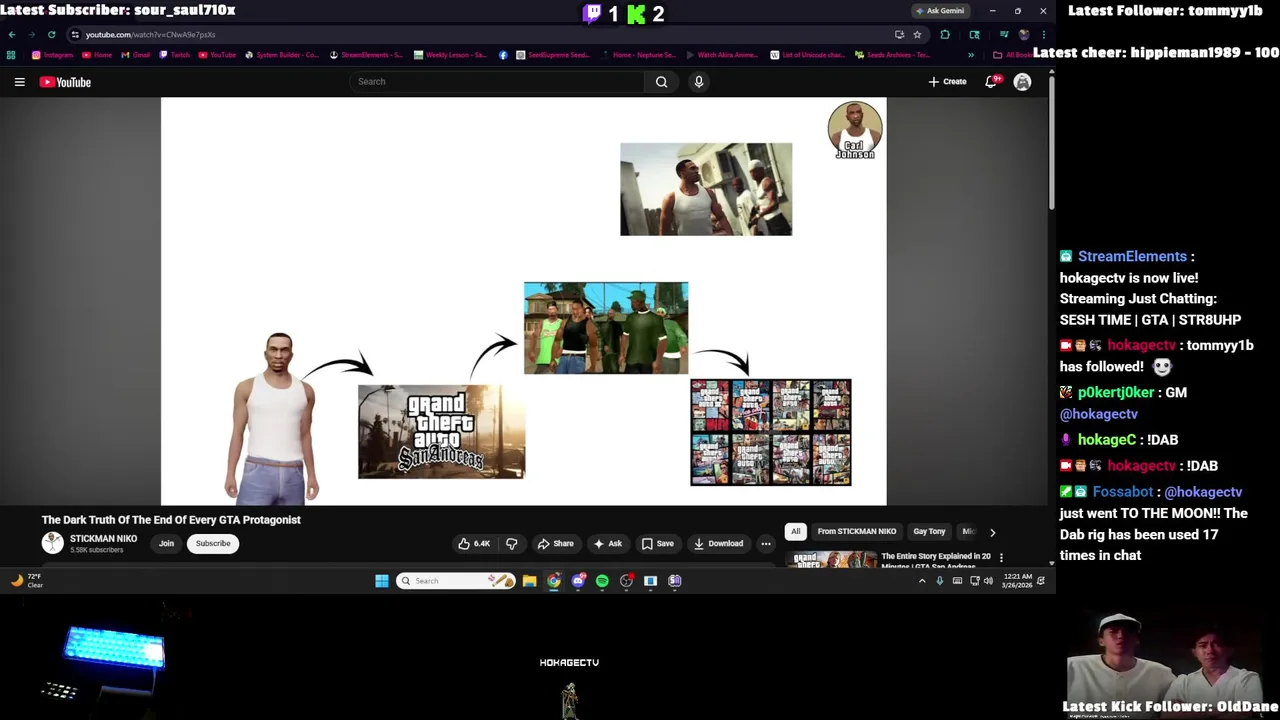The image size is (1280, 720).
Task: Click the Chrome address bar URL
Action: tap(150, 35)
